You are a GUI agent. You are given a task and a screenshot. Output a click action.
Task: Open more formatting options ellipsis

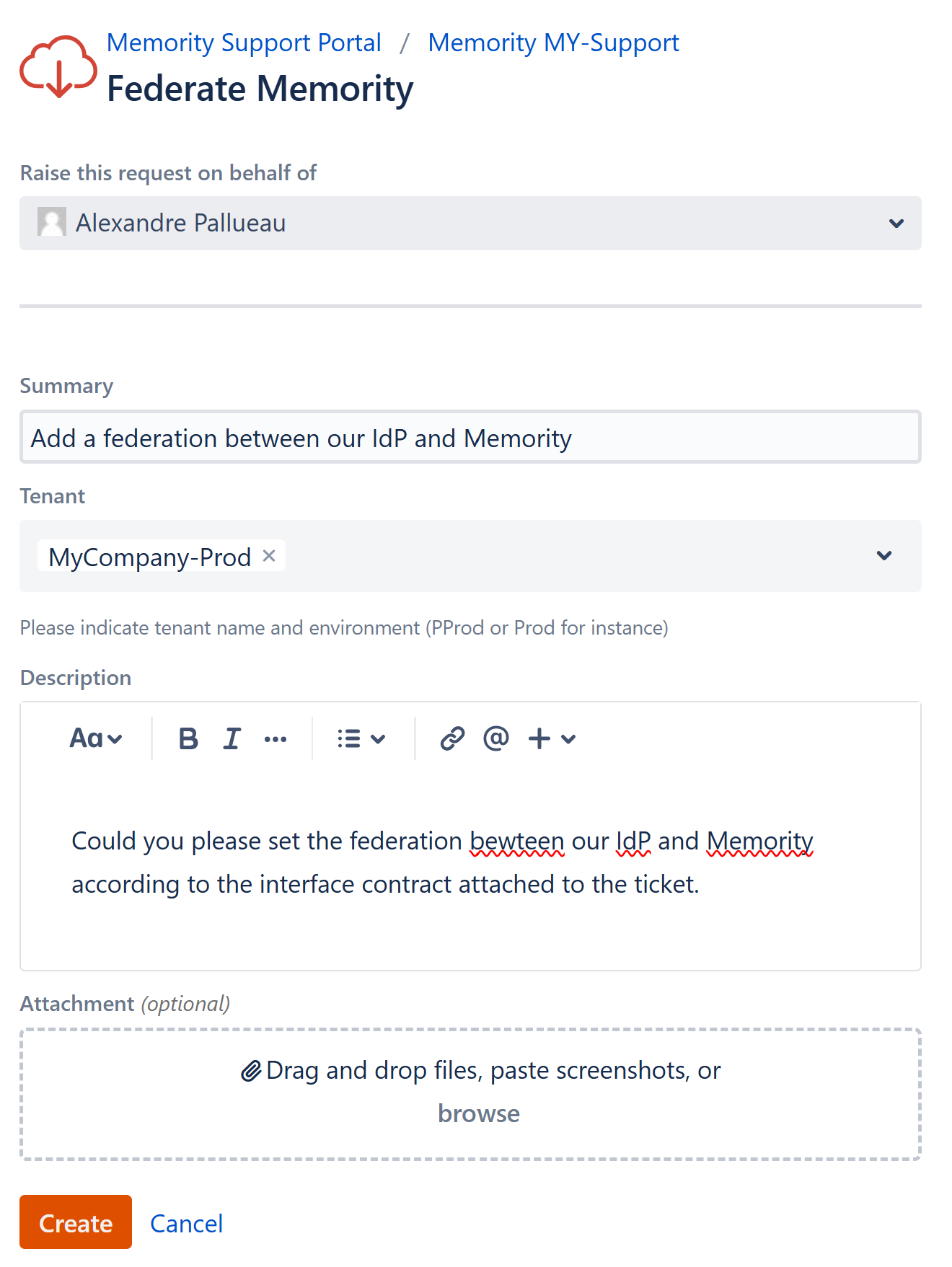click(276, 739)
